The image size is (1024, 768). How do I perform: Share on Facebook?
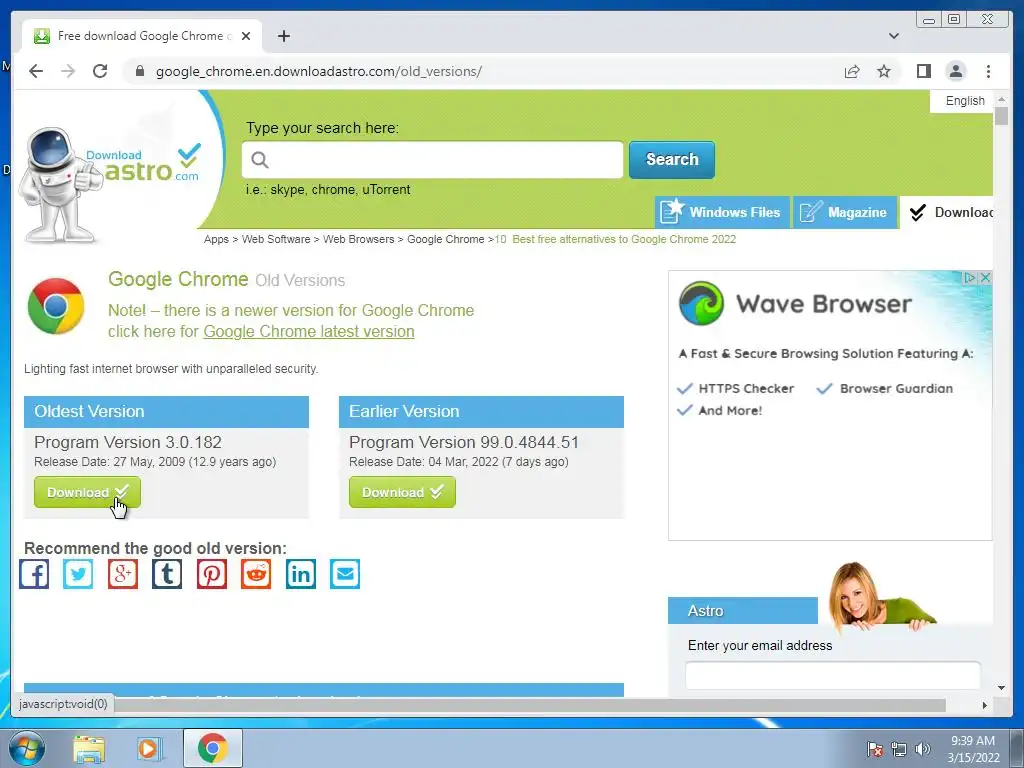[x=34, y=574]
